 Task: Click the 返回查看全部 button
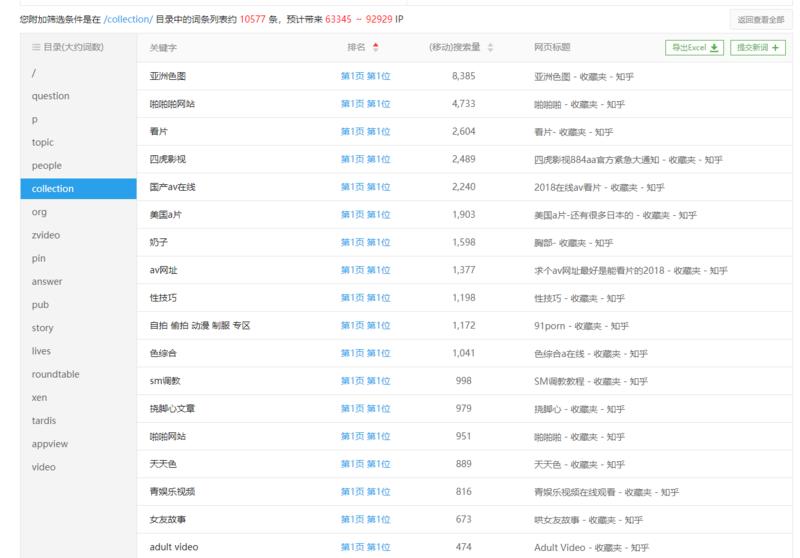760,20
